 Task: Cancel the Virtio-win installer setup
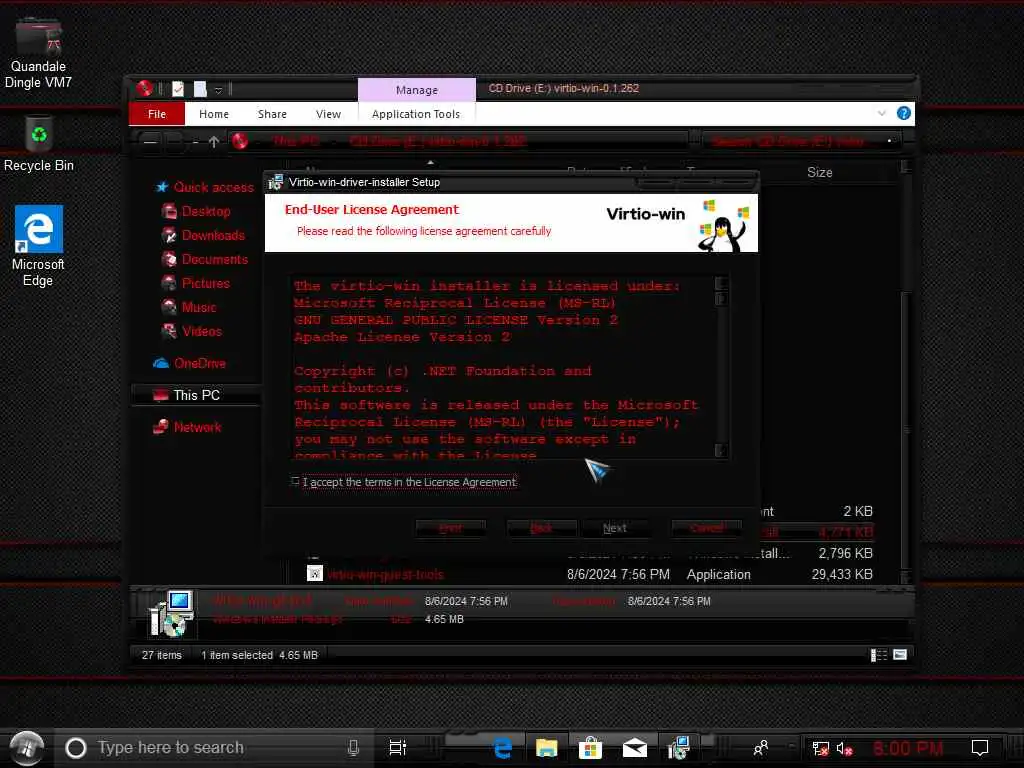[x=707, y=528]
